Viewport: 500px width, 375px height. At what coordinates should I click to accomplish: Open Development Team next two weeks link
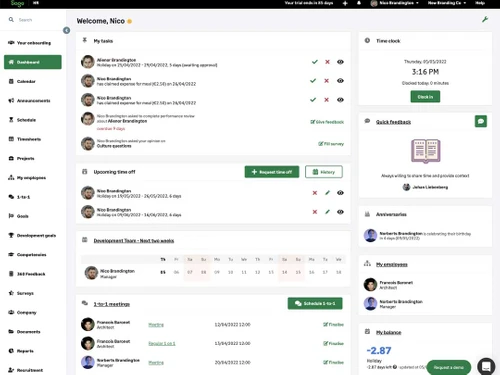pyautogui.click(x=134, y=241)
